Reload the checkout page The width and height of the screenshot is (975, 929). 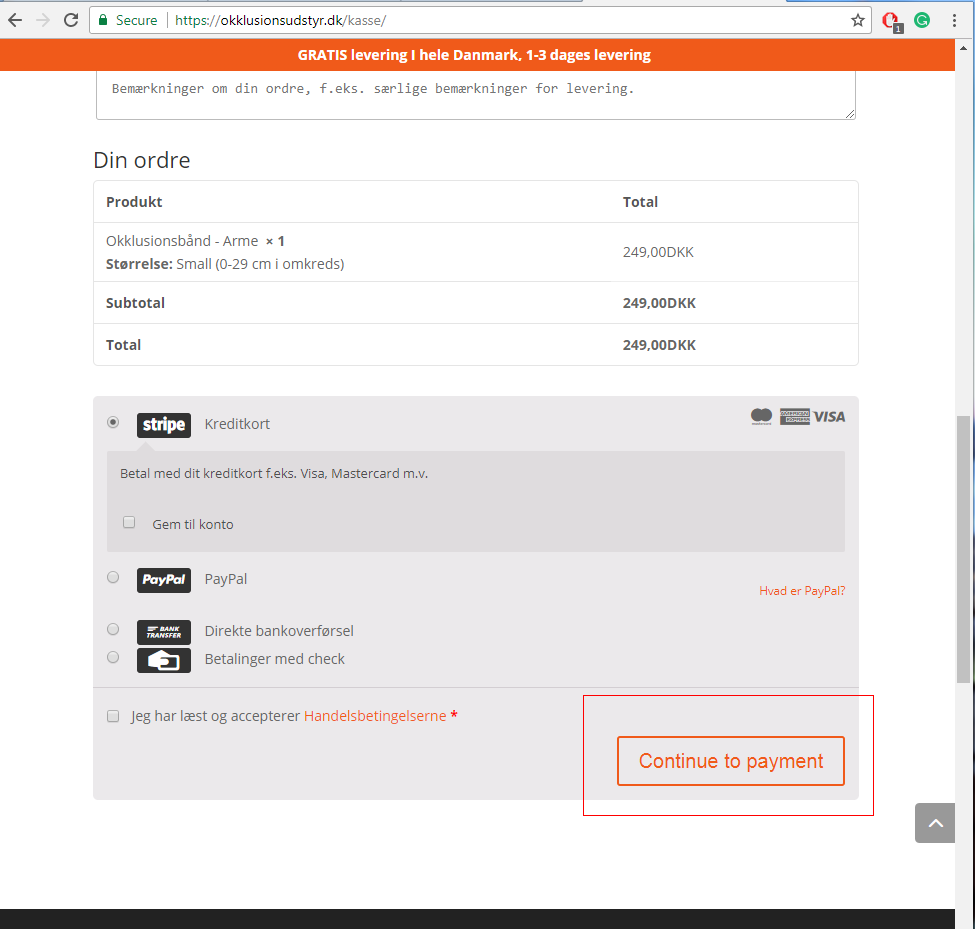pos(71,20)
